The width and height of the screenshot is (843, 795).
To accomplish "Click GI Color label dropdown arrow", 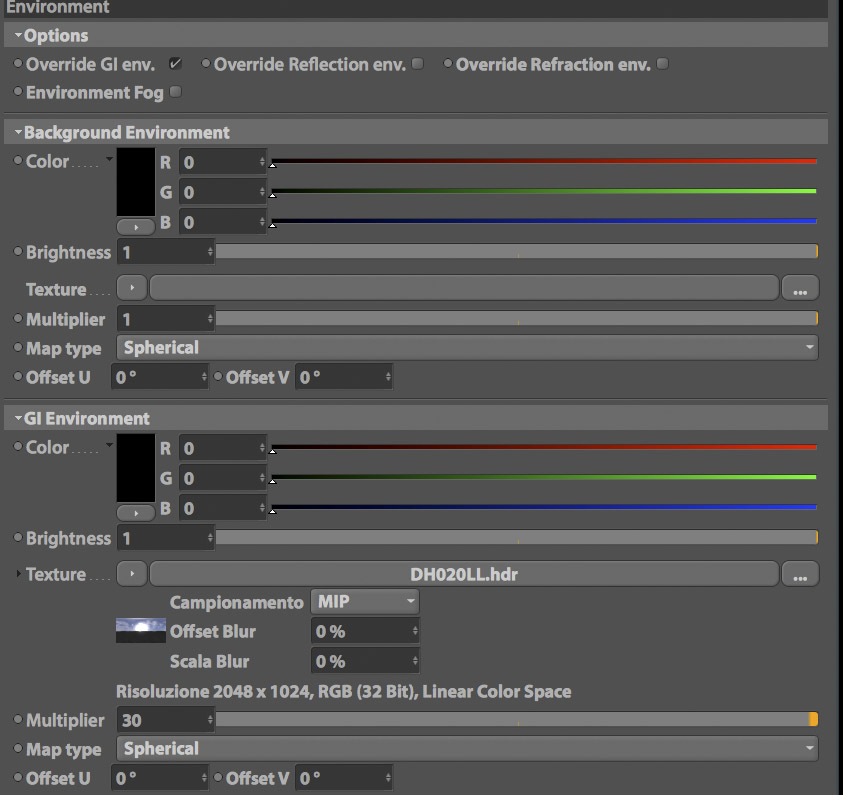I will click(x=109, y=445).
